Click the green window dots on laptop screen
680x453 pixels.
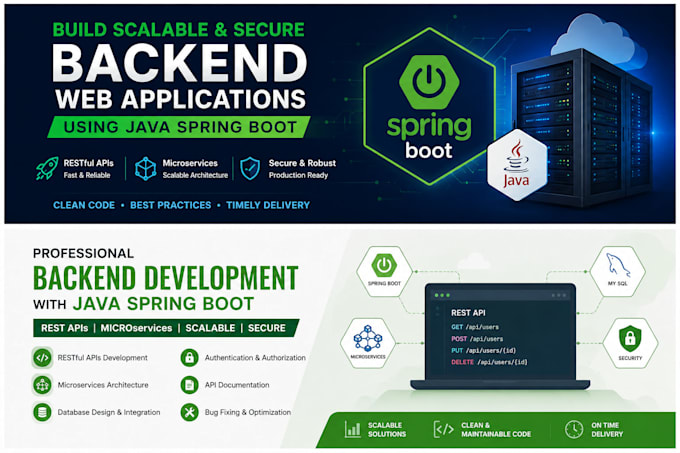click(442, 295)
